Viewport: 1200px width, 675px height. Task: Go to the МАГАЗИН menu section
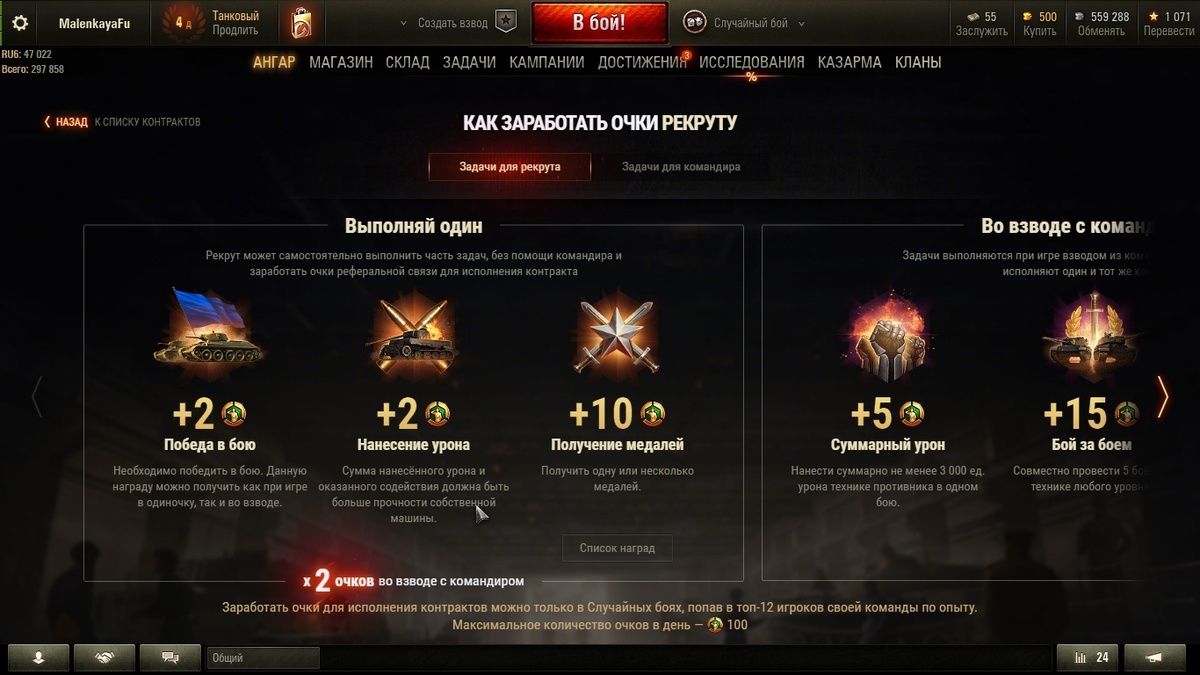(x=341, y=62)
